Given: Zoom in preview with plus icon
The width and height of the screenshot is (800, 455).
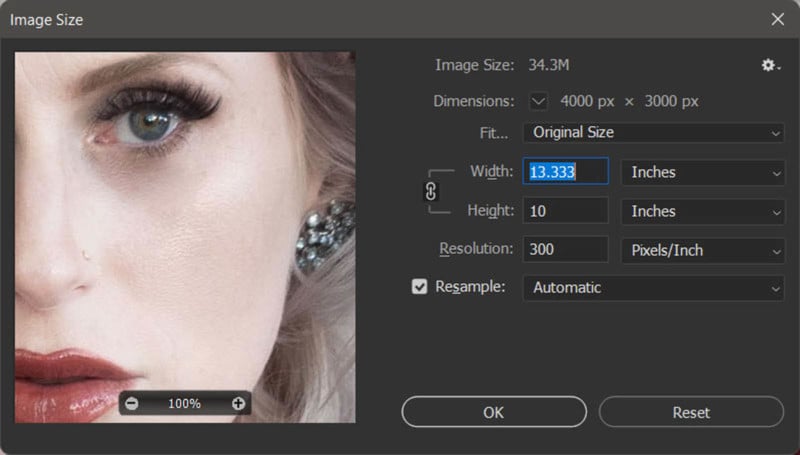Looking at the screenshot, I should pos(238,403).
